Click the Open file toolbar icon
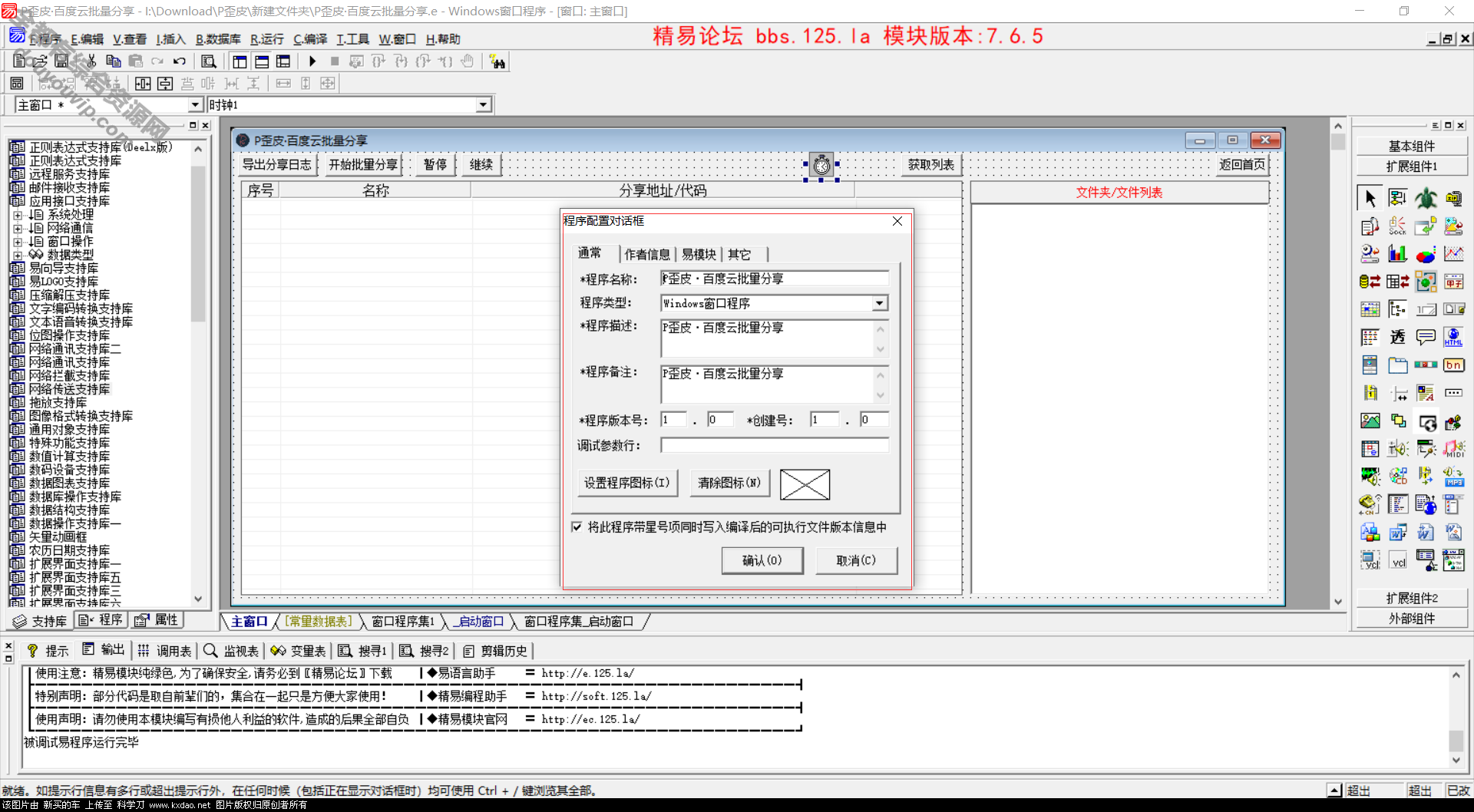 point(40,61)
